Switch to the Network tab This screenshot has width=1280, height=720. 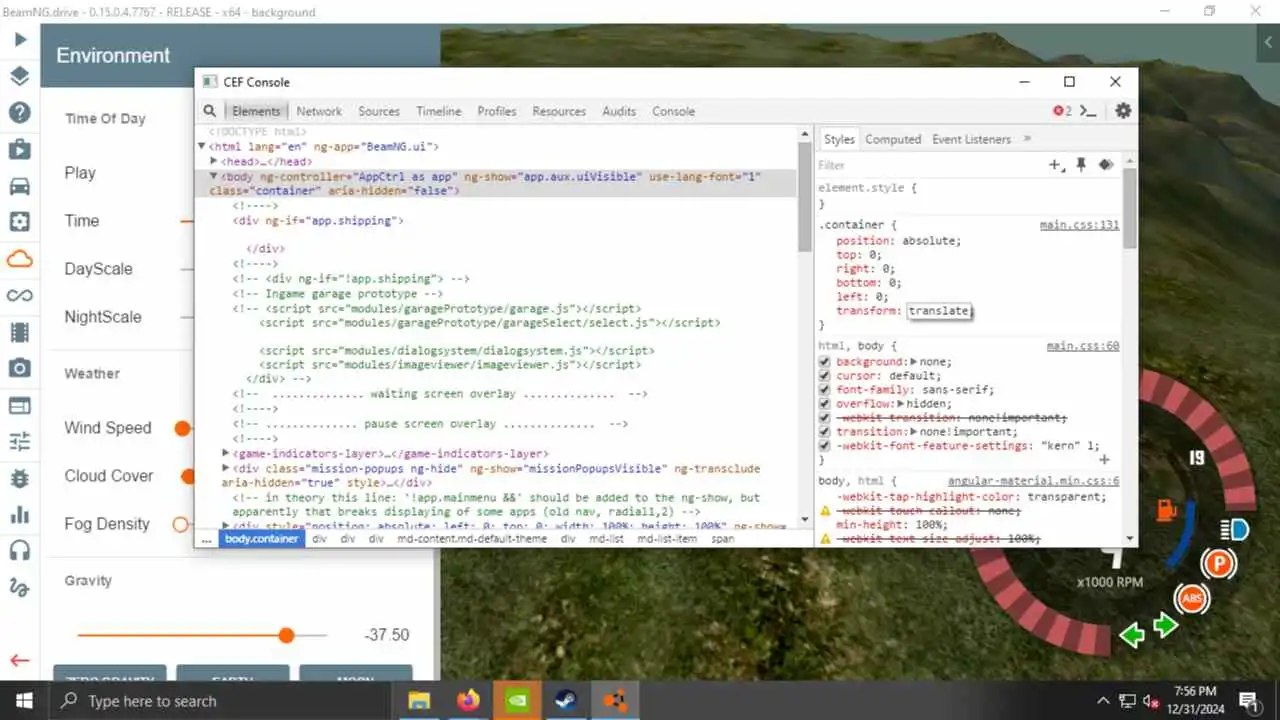(x=319, y=111)
